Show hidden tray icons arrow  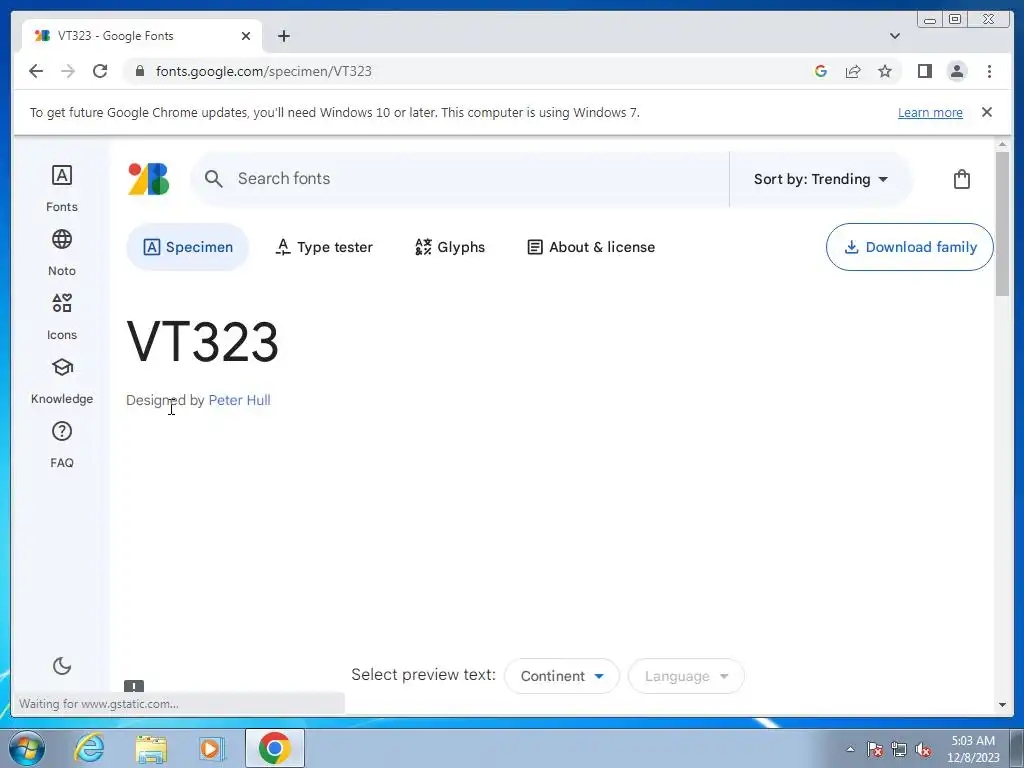point(850,749)
